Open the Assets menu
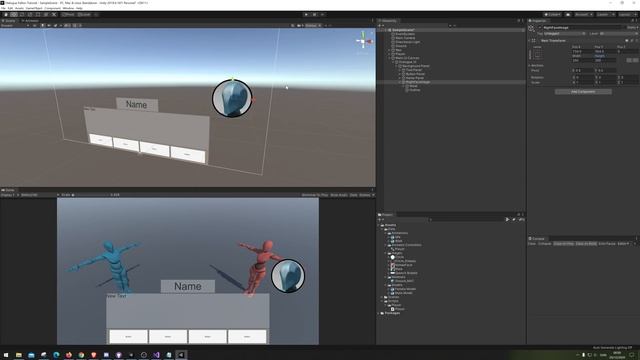Image resolution: width=640 pixels, height=360 pixels. tap(20, 8)
